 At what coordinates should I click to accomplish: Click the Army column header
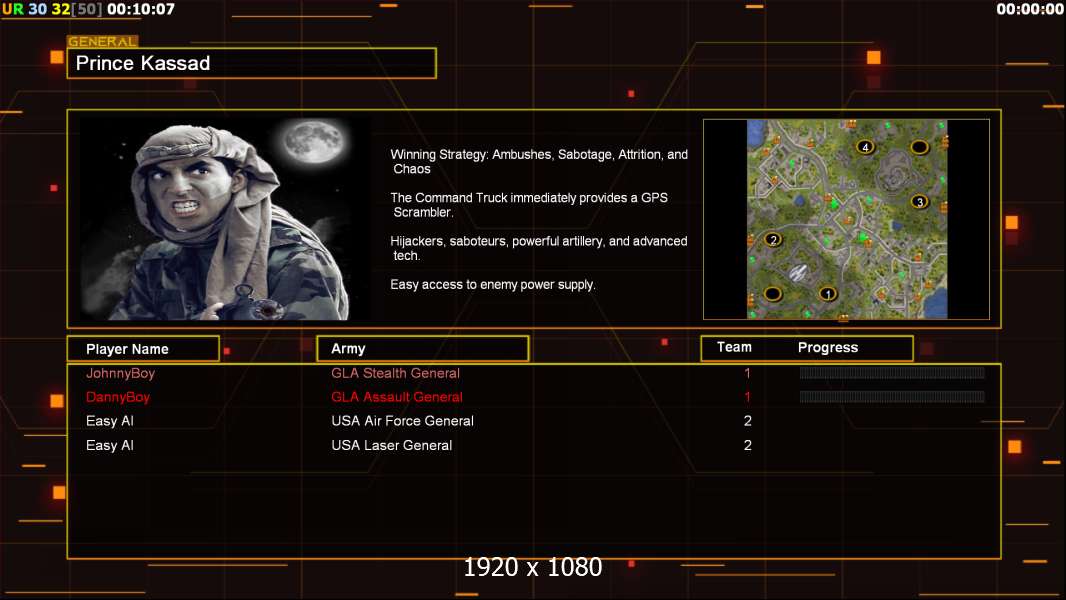423,349
